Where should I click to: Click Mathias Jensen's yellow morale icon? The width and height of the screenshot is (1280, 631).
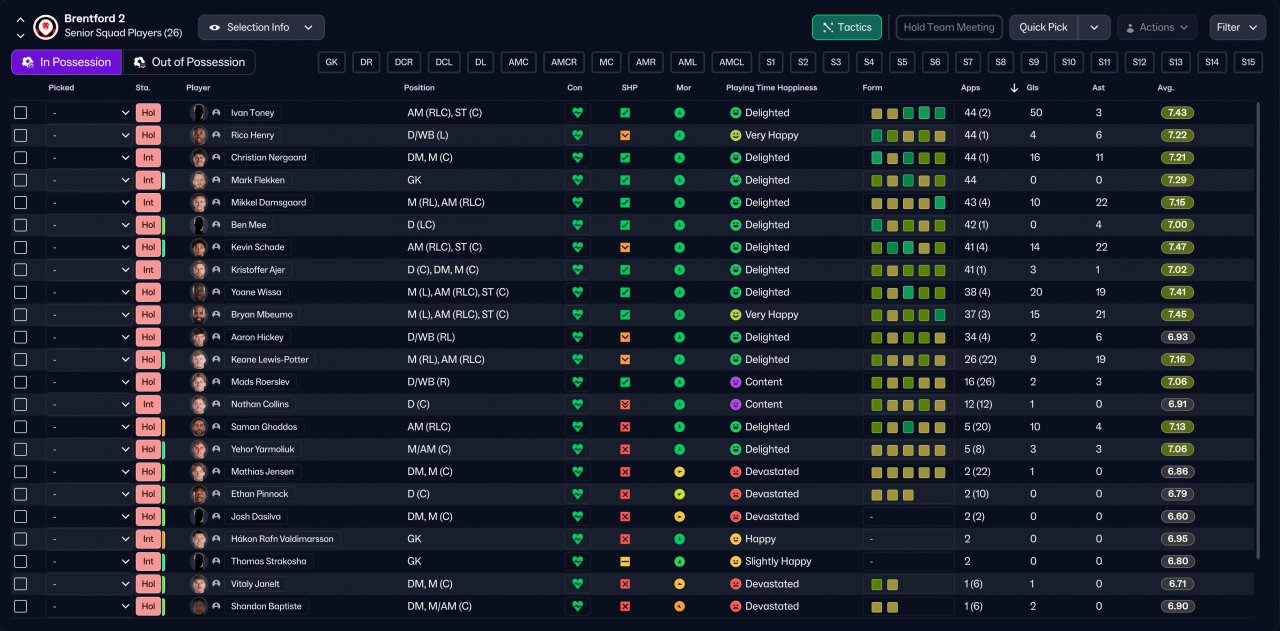pyautogui.click(x=680, y=472)
